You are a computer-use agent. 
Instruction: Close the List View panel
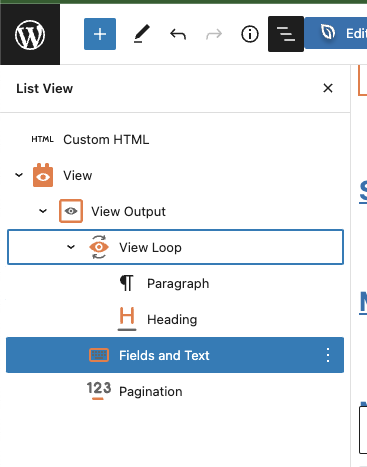click(x=328, y=88)
